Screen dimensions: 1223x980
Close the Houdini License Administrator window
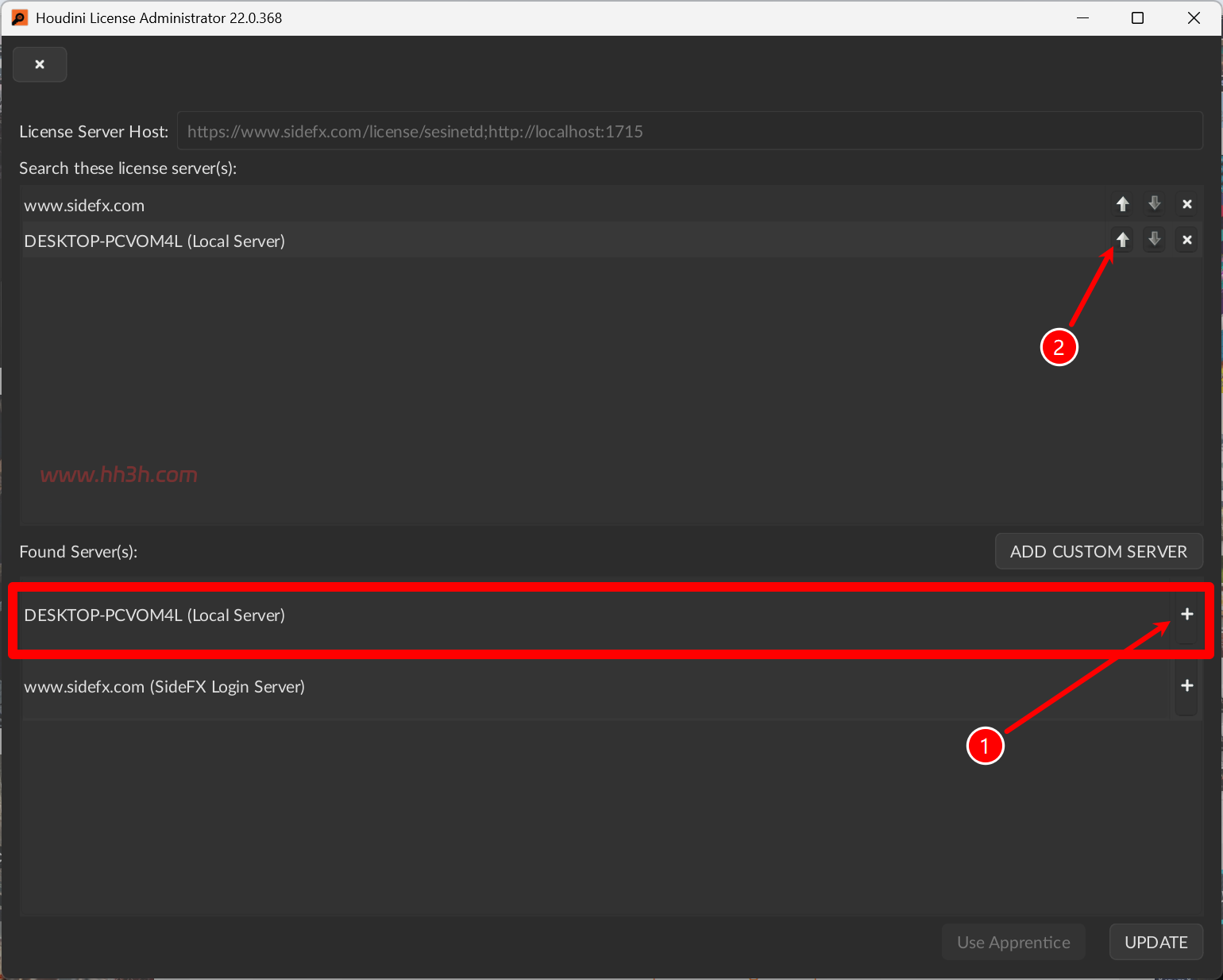tap(1193, 17)
